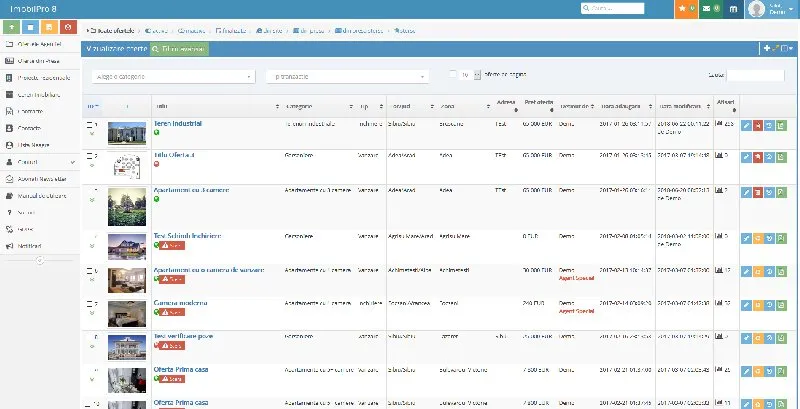Open the orange star favorites button in header

686,9
